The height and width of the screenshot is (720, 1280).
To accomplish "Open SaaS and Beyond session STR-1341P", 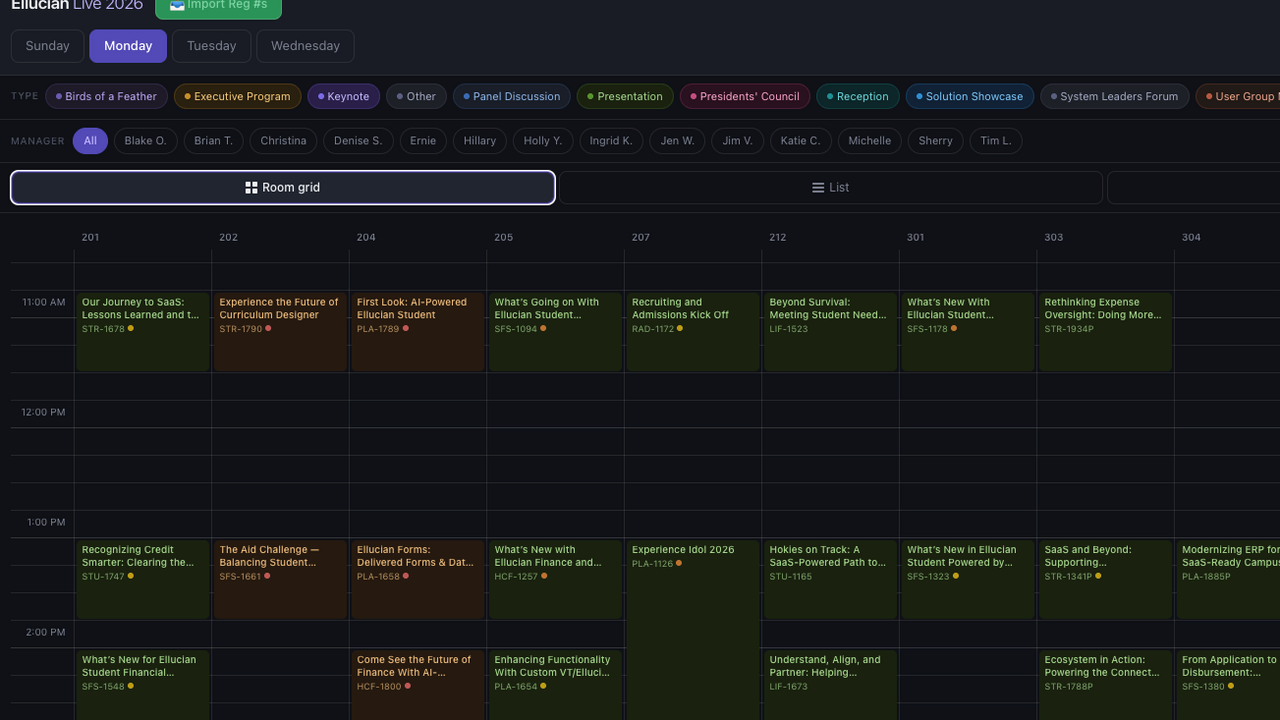I will click(1105, 579).
